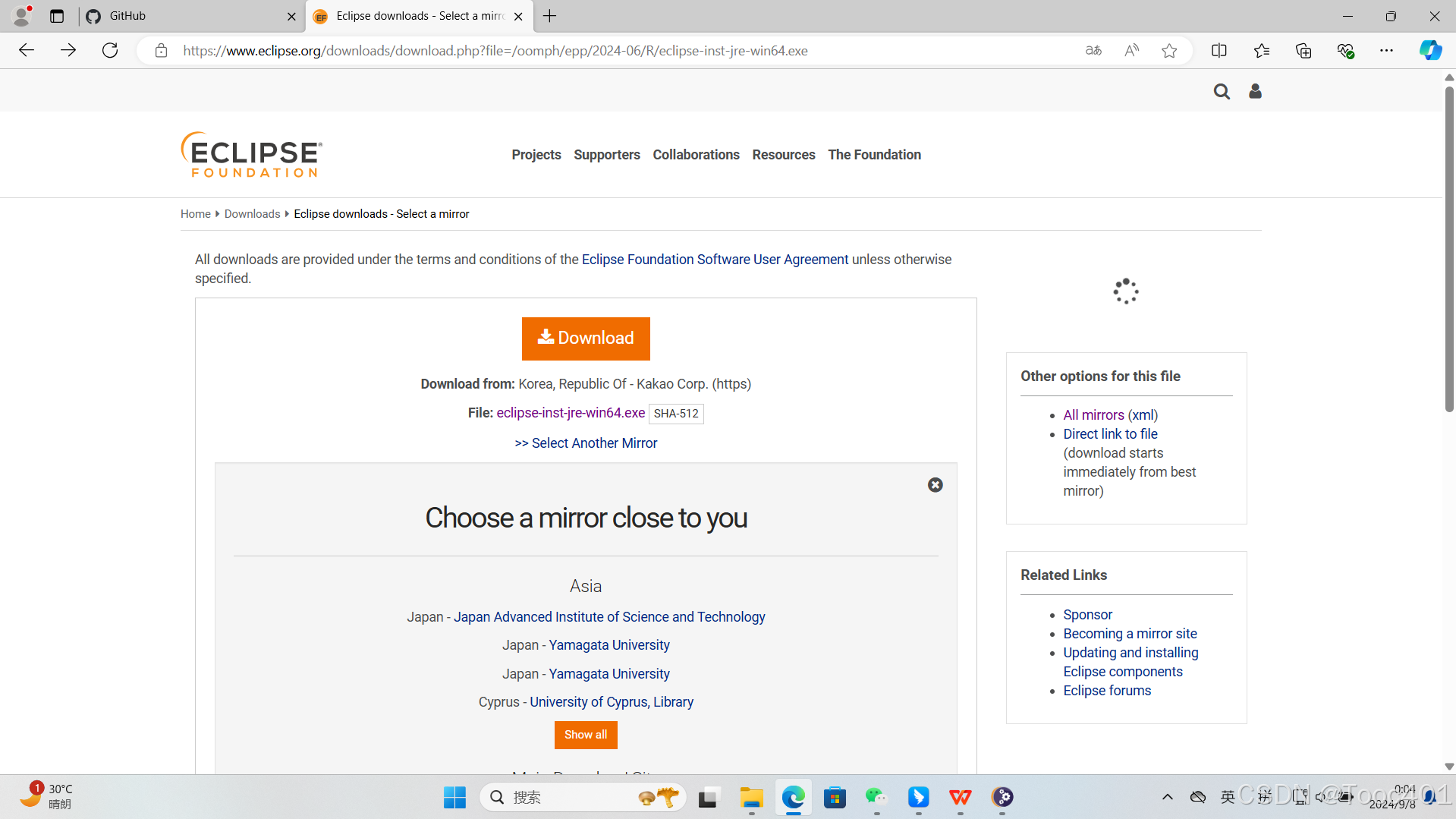Click the page vertical scrollbar thumb

(x=1449, y=249)
